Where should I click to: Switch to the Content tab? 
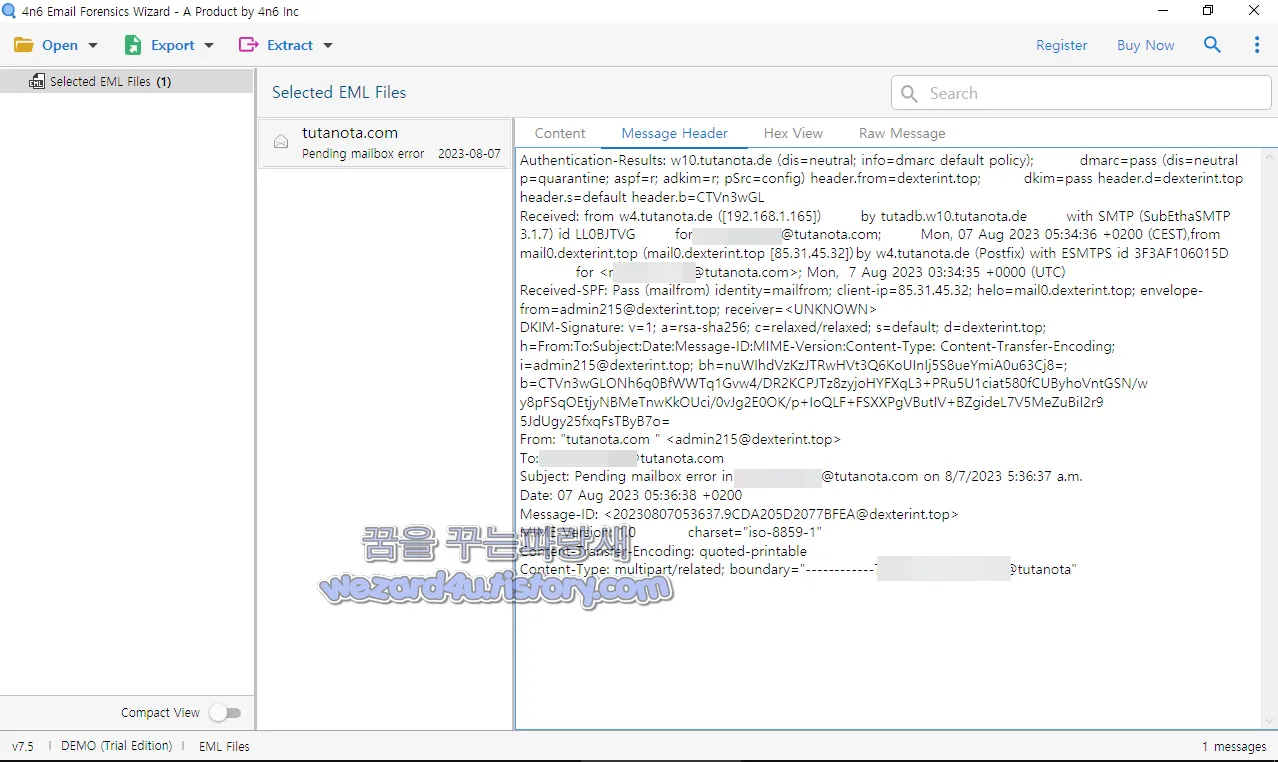pyautogui.click(x=560, y=133)
